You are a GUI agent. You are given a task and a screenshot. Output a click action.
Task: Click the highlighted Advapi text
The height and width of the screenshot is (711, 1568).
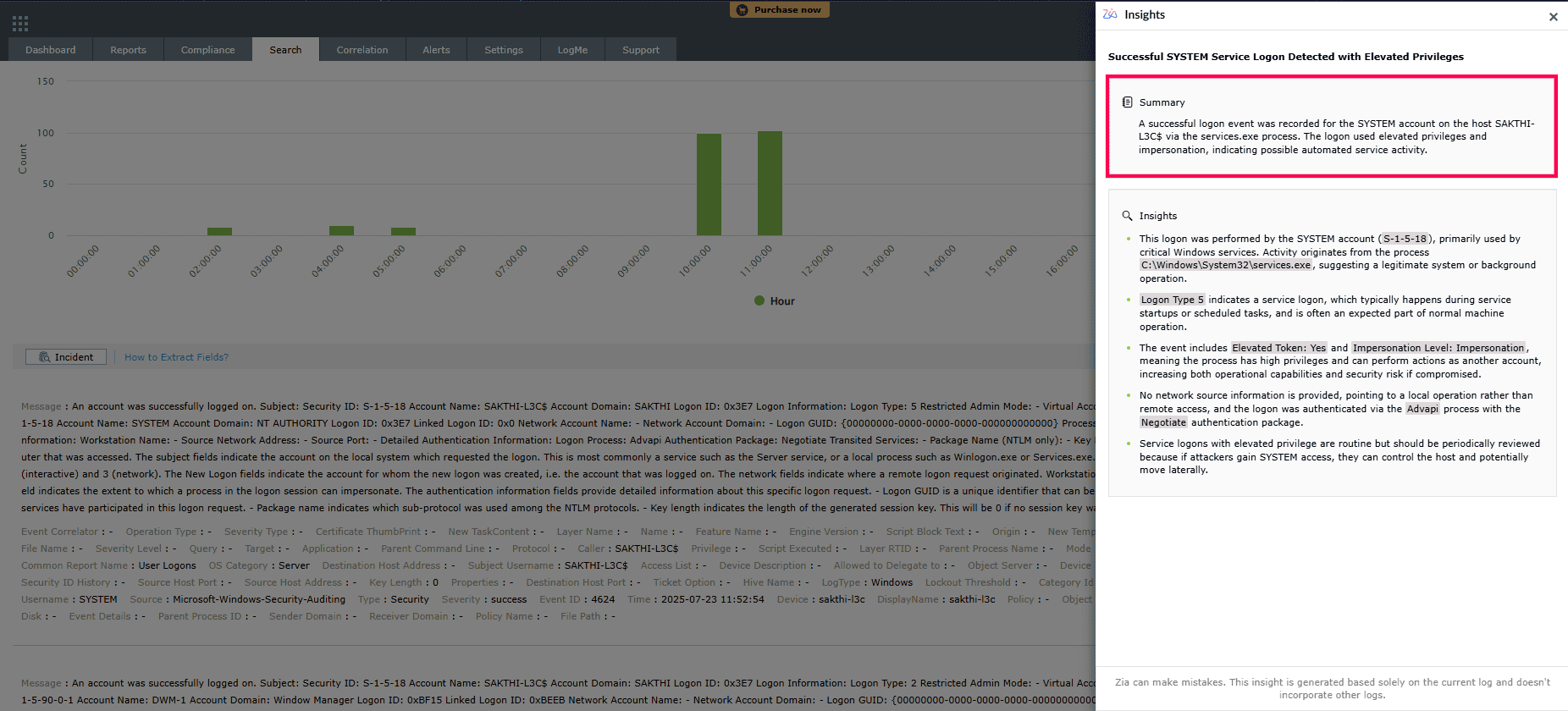click(x=1422, y=409)
